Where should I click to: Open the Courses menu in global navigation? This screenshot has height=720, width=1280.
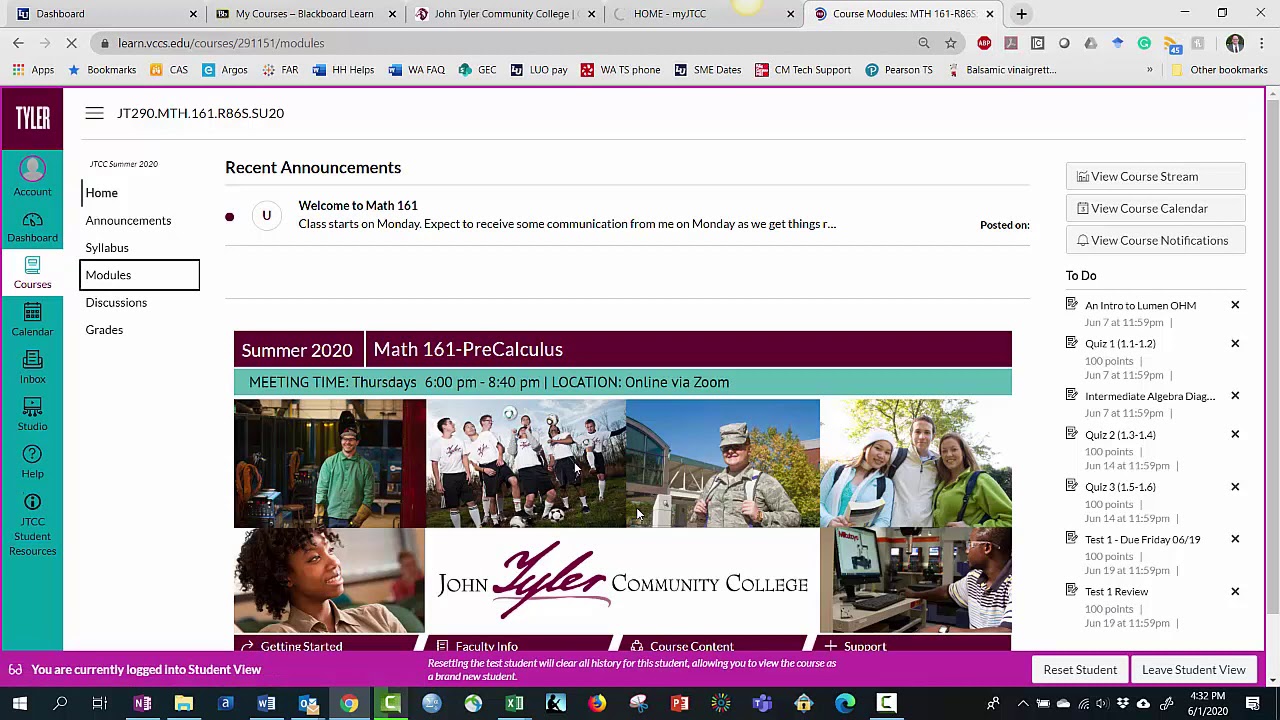[x=32, y=271]
